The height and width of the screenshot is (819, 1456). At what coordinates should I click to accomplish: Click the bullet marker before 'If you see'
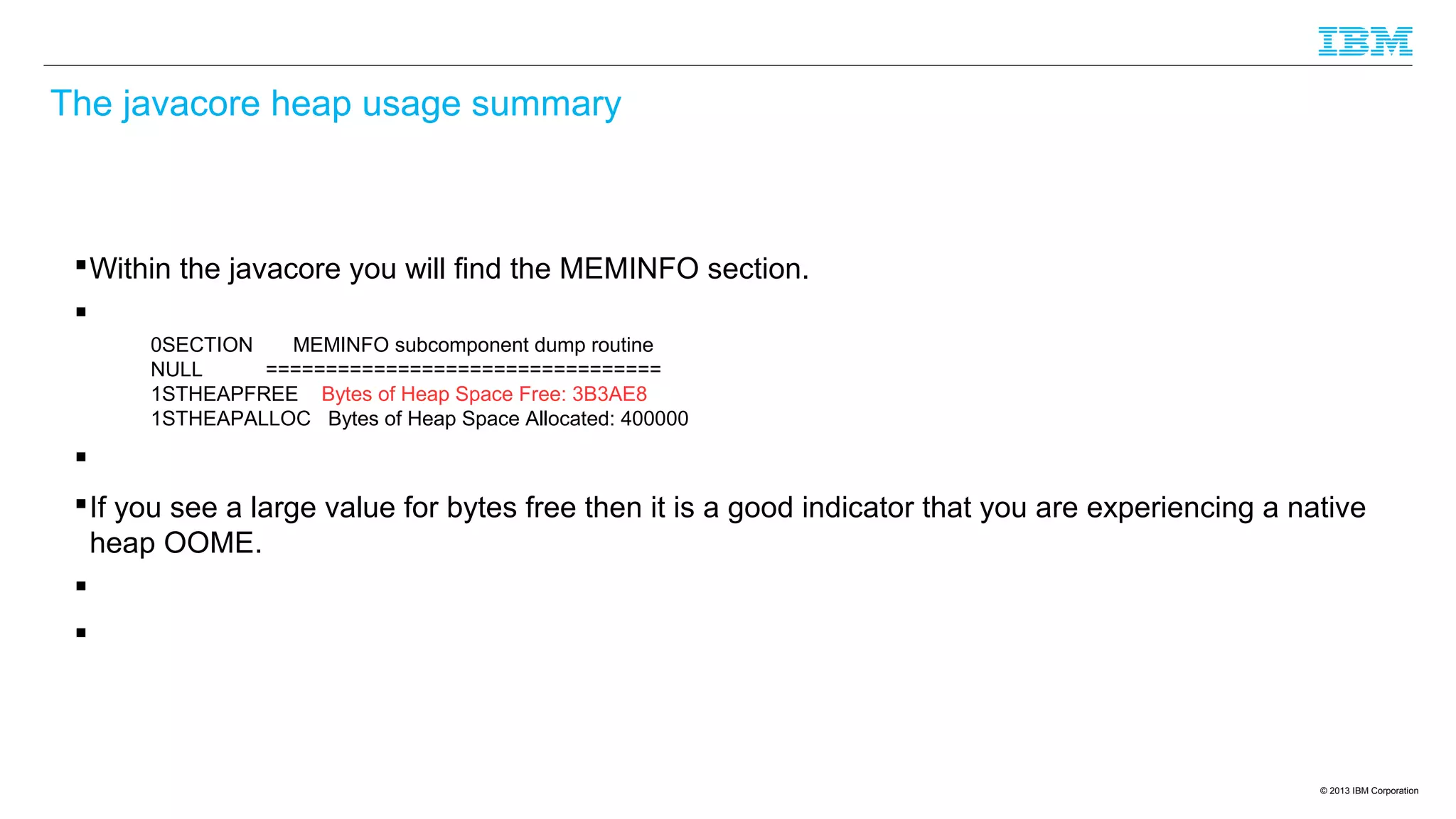click(81, 504)
